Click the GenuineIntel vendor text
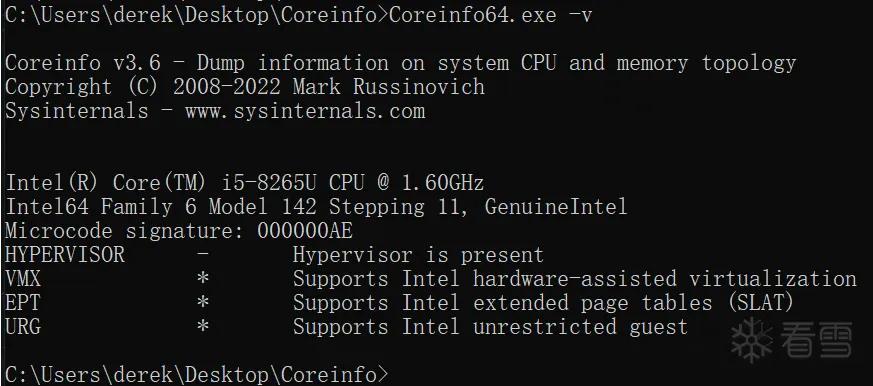 click(556, 207)
